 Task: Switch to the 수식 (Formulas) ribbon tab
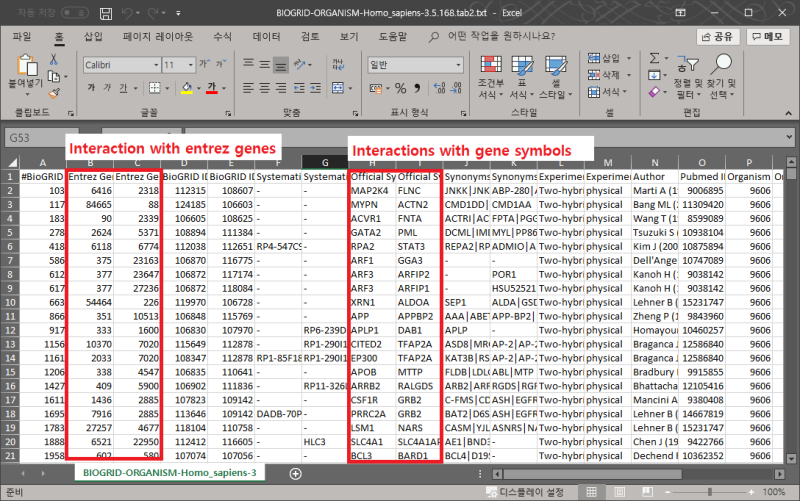(222, 37)
